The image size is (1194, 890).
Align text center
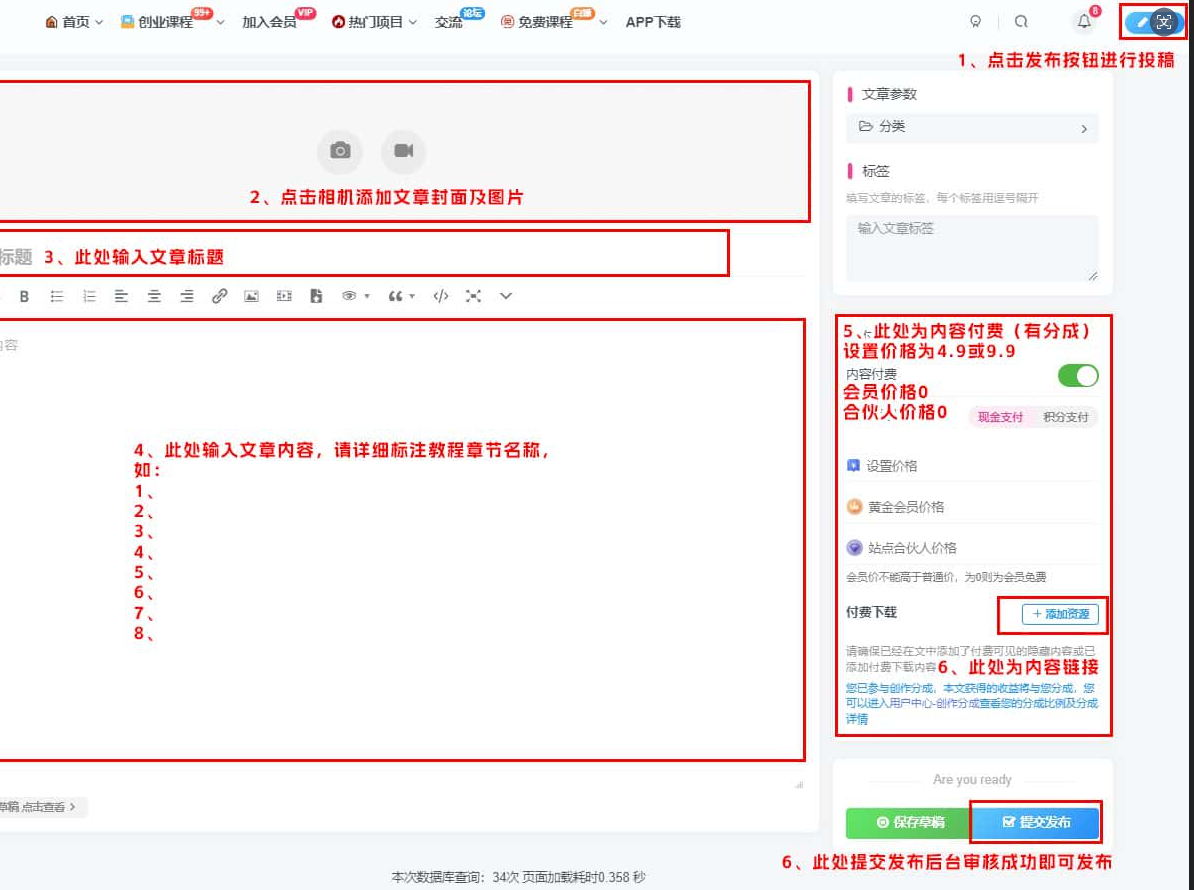point(154,296)
